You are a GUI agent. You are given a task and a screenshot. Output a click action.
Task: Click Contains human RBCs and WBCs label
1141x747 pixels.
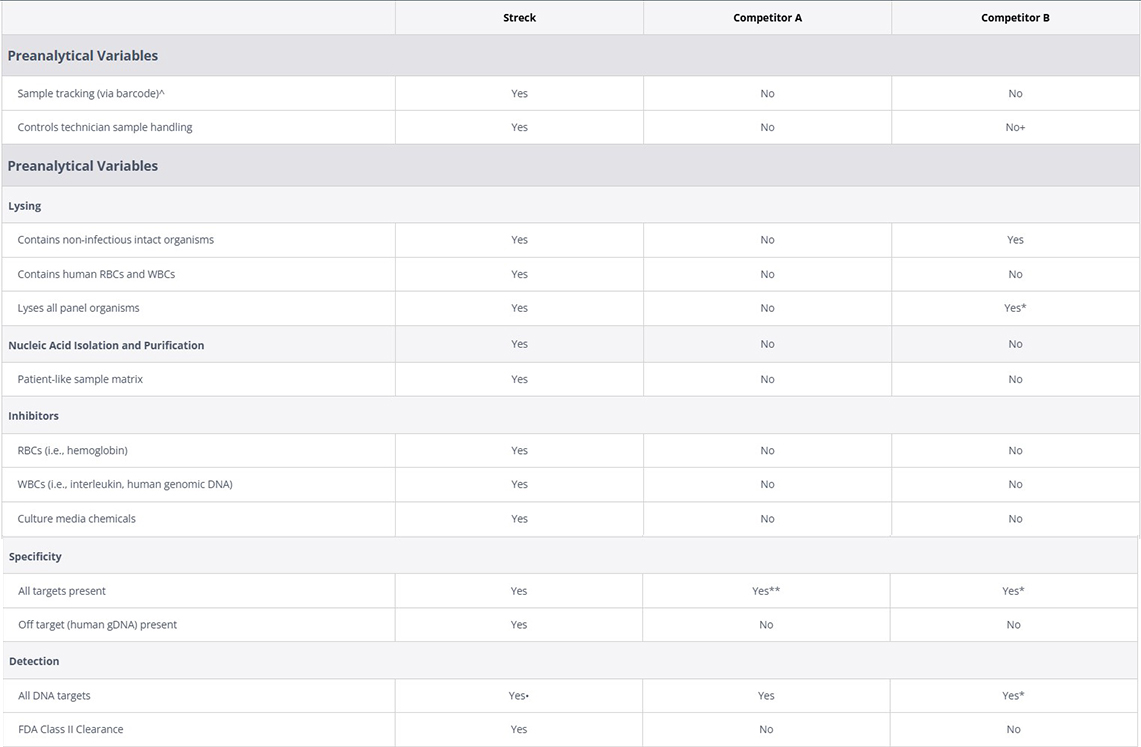[96, 274]
